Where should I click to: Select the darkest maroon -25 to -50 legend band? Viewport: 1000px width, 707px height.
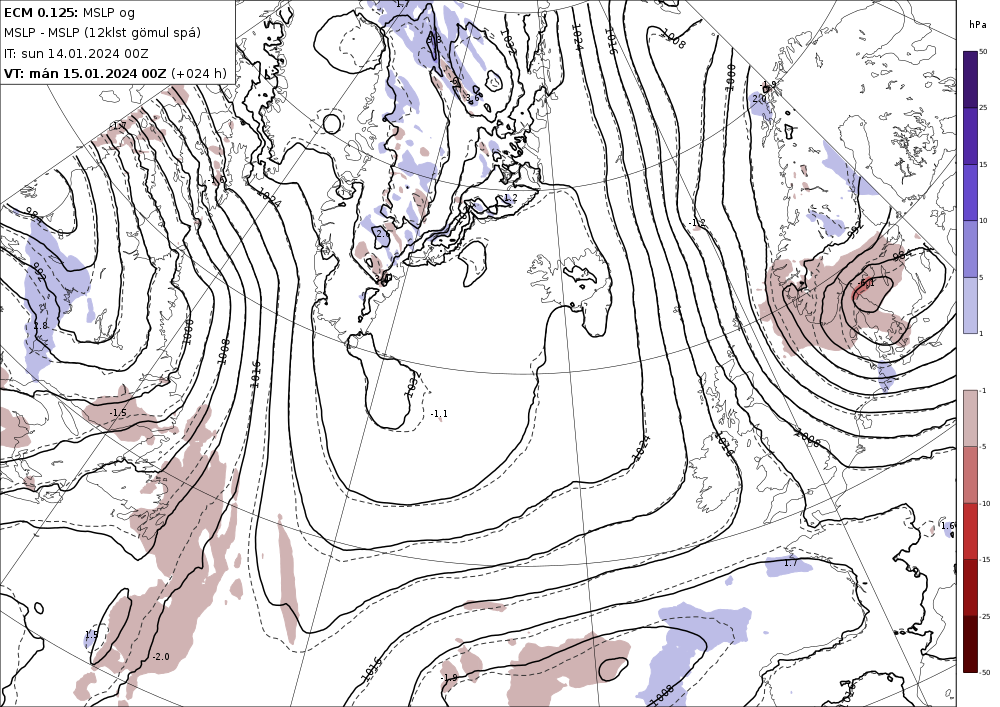coord(970,644)
